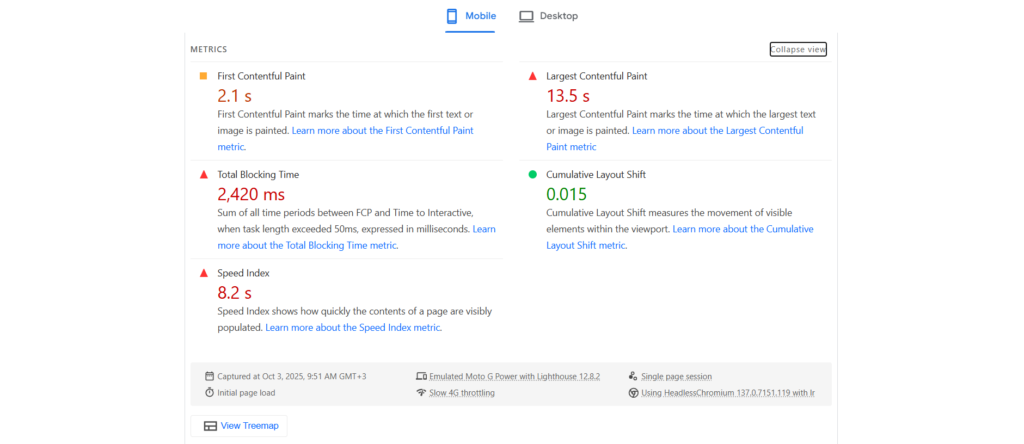Click the red triangle Total Blocking Time icon
Image resolution: width=1024 pixels, height=444 pixels.
tap(203, 174)
